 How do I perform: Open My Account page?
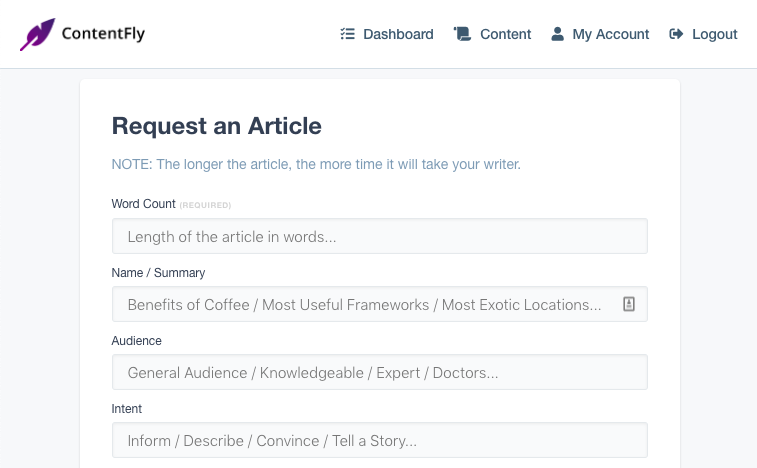click(x=600, y=34)
